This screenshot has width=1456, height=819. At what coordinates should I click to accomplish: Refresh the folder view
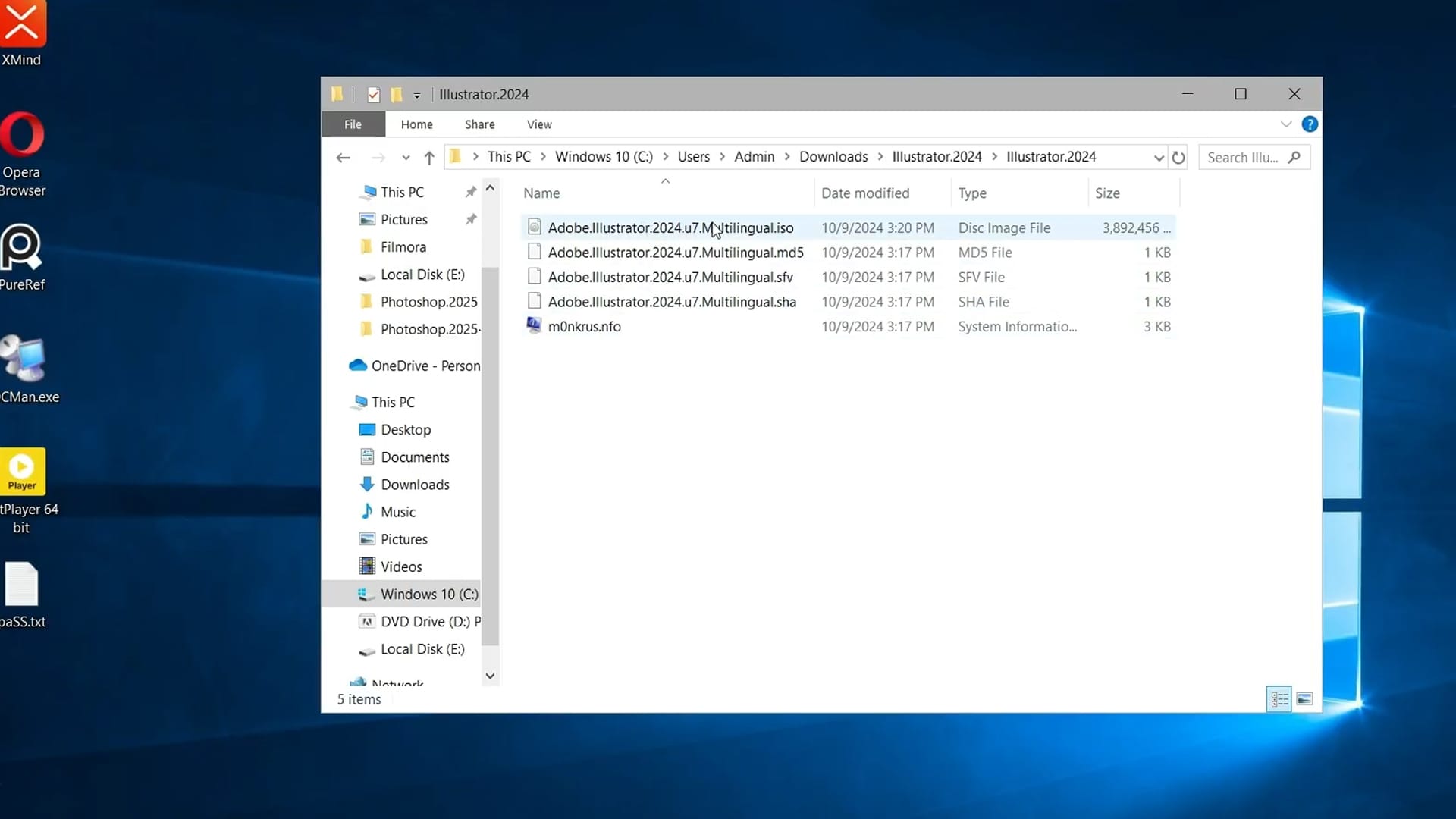pyautogui.click(x=1178, y=158)
